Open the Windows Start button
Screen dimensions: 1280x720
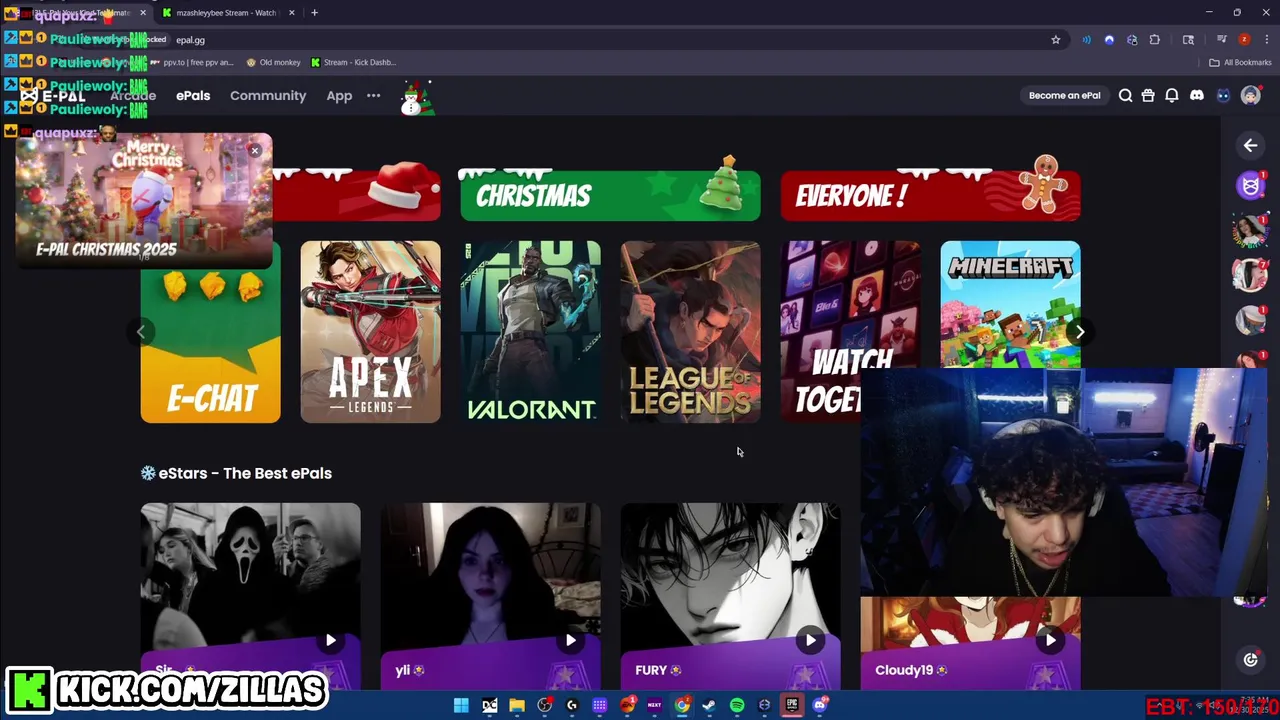(461, 705)
